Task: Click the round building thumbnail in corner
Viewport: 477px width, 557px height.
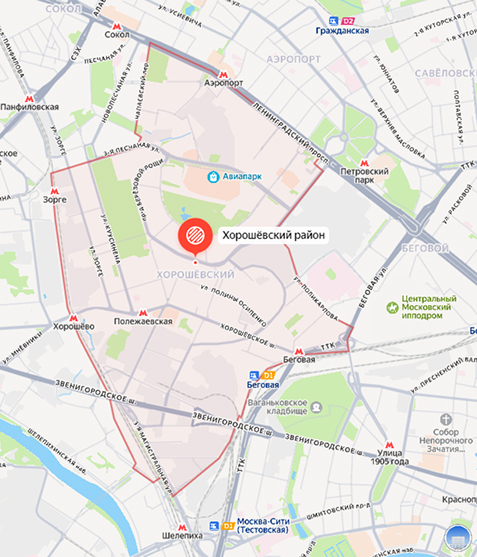Action: [x=458, y=539]
